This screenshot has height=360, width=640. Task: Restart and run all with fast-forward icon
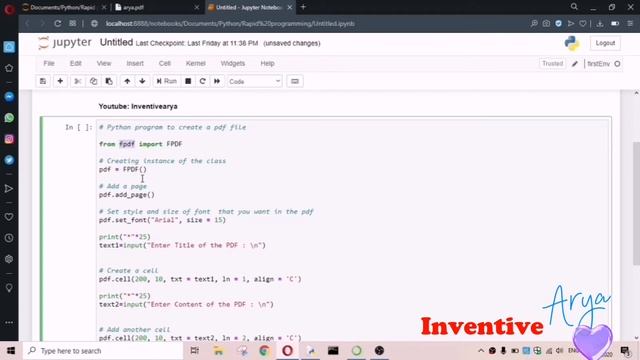(217, 81)
